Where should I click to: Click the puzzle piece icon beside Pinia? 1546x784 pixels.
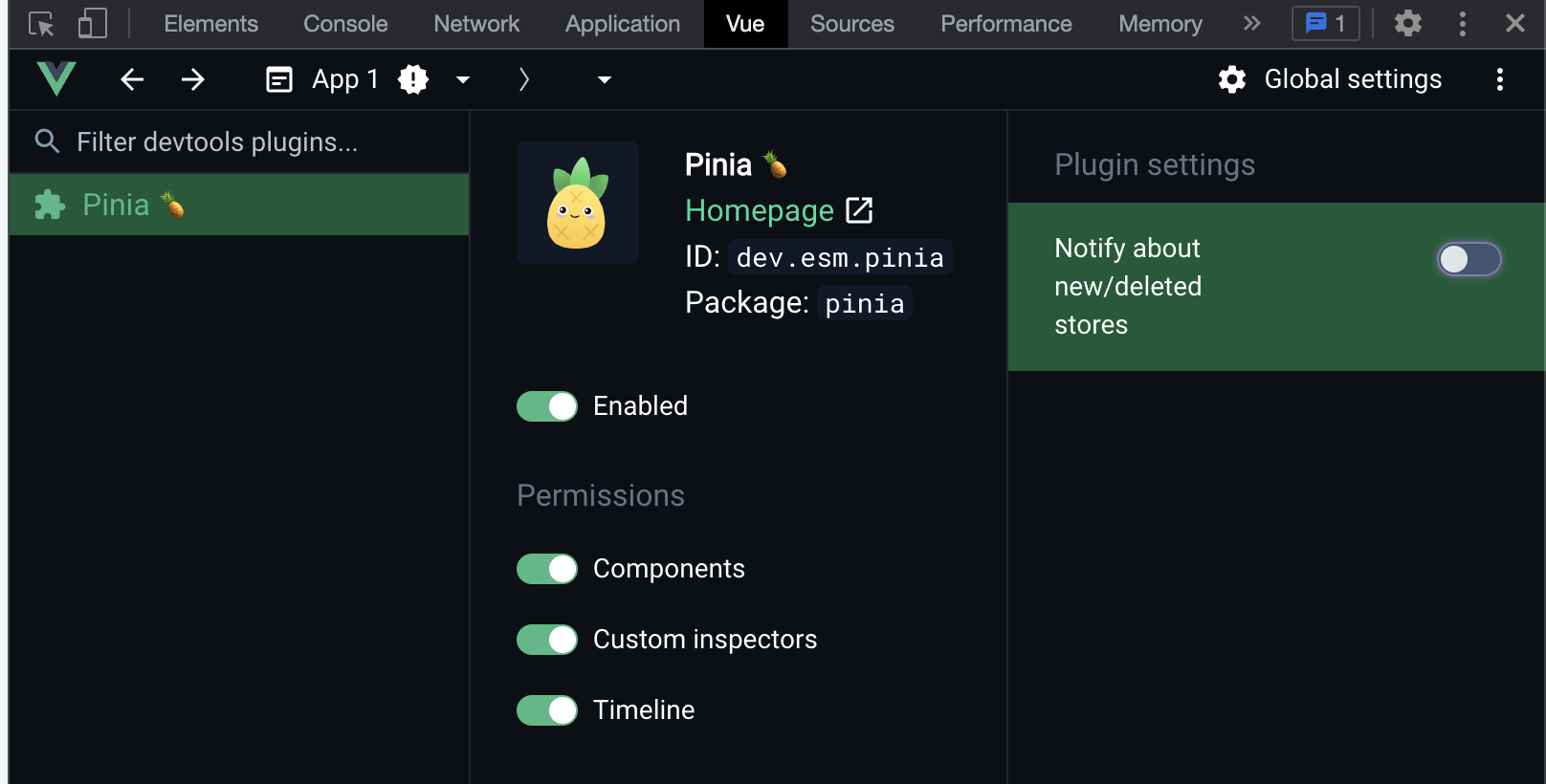pos(50,205)
